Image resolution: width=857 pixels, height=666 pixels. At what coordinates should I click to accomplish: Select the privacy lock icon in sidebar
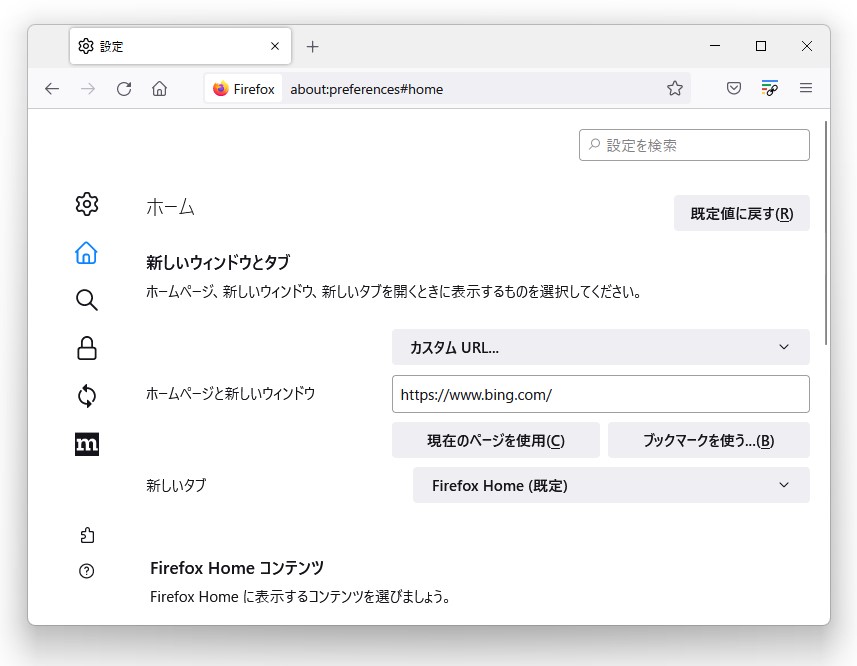point(87,348)
